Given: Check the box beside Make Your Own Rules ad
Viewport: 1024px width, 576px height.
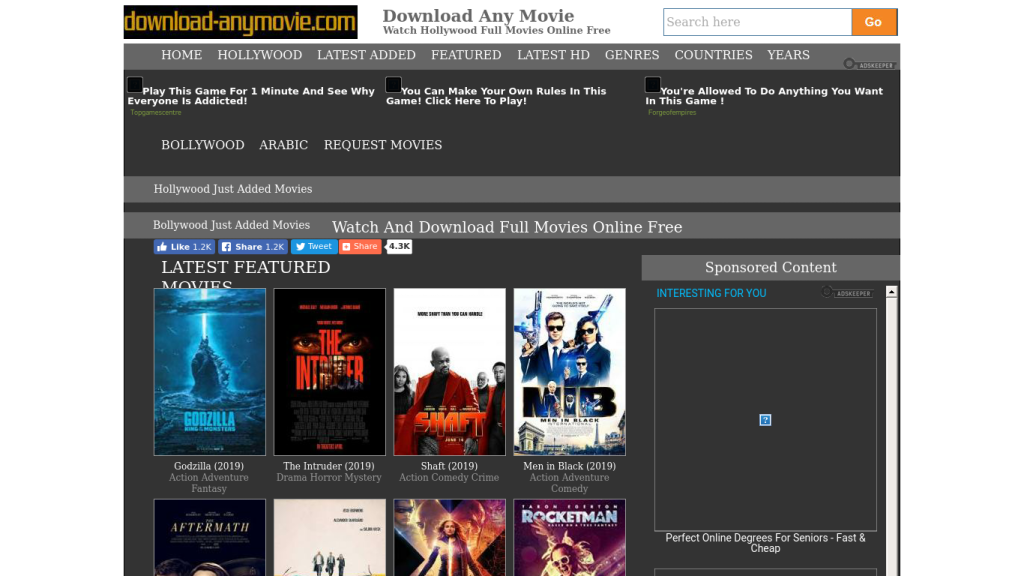Looking at the screenshot, I should pyautogui.click(x=393, y=84).
